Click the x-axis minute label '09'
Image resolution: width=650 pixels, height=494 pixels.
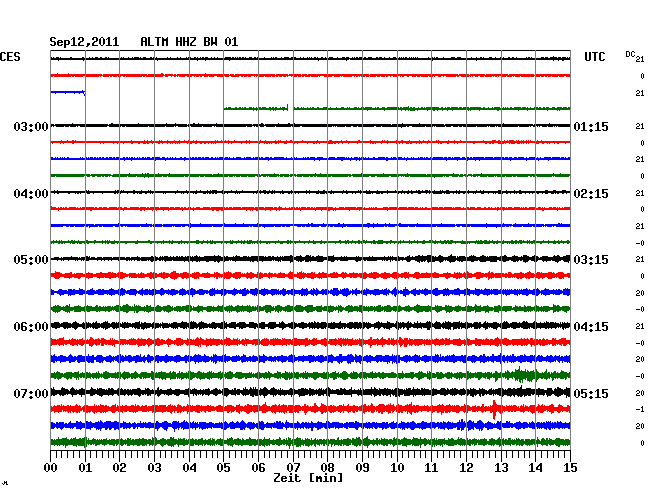(x=362, y=467)
